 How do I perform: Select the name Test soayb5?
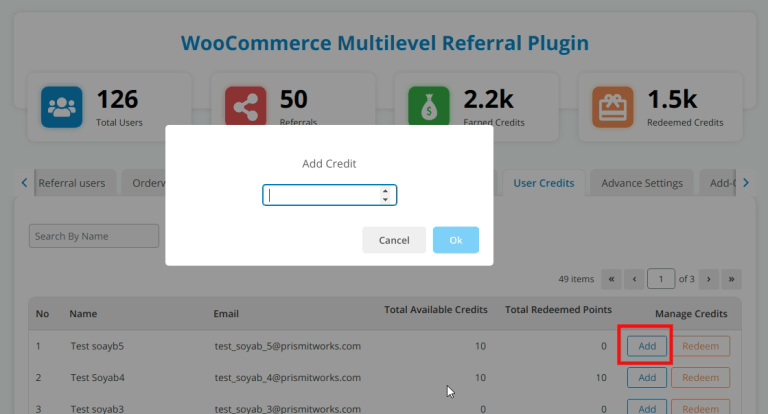pyautogui.click(x=97, y=346)
